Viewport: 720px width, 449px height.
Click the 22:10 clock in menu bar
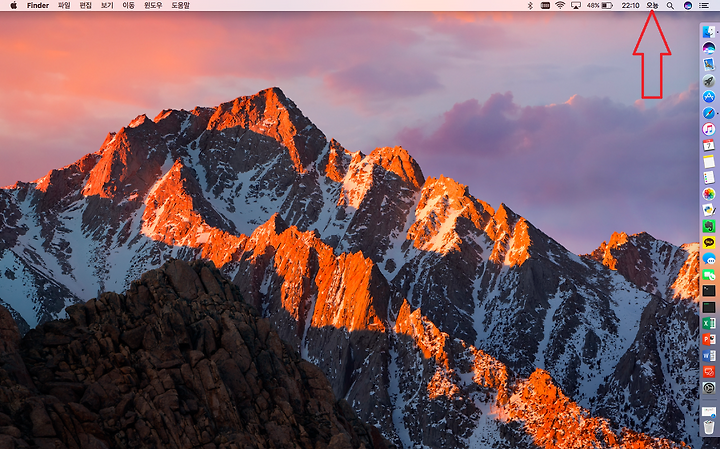point(630,6)
